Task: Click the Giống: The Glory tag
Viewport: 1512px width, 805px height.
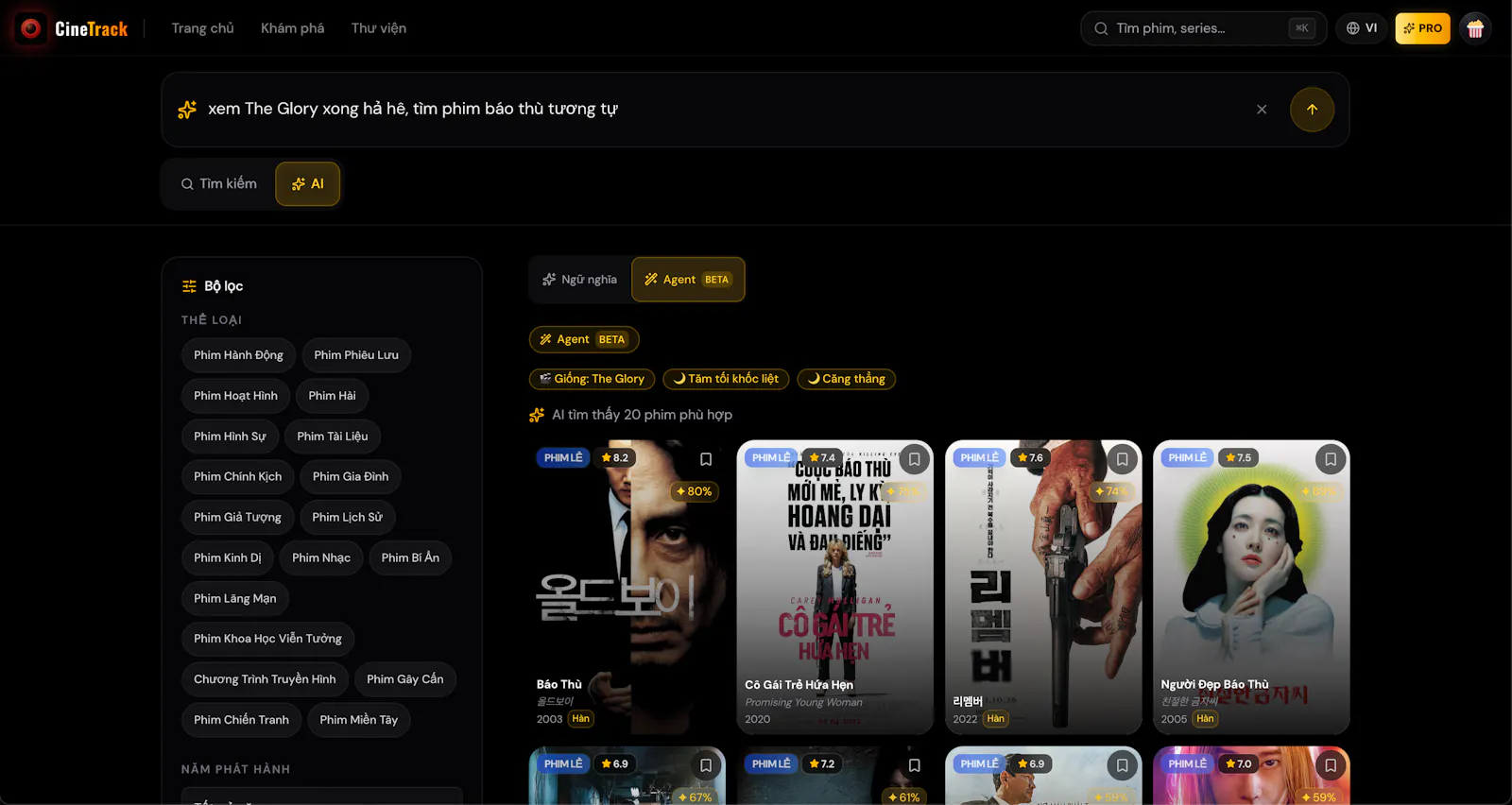Action: (592, 379)
